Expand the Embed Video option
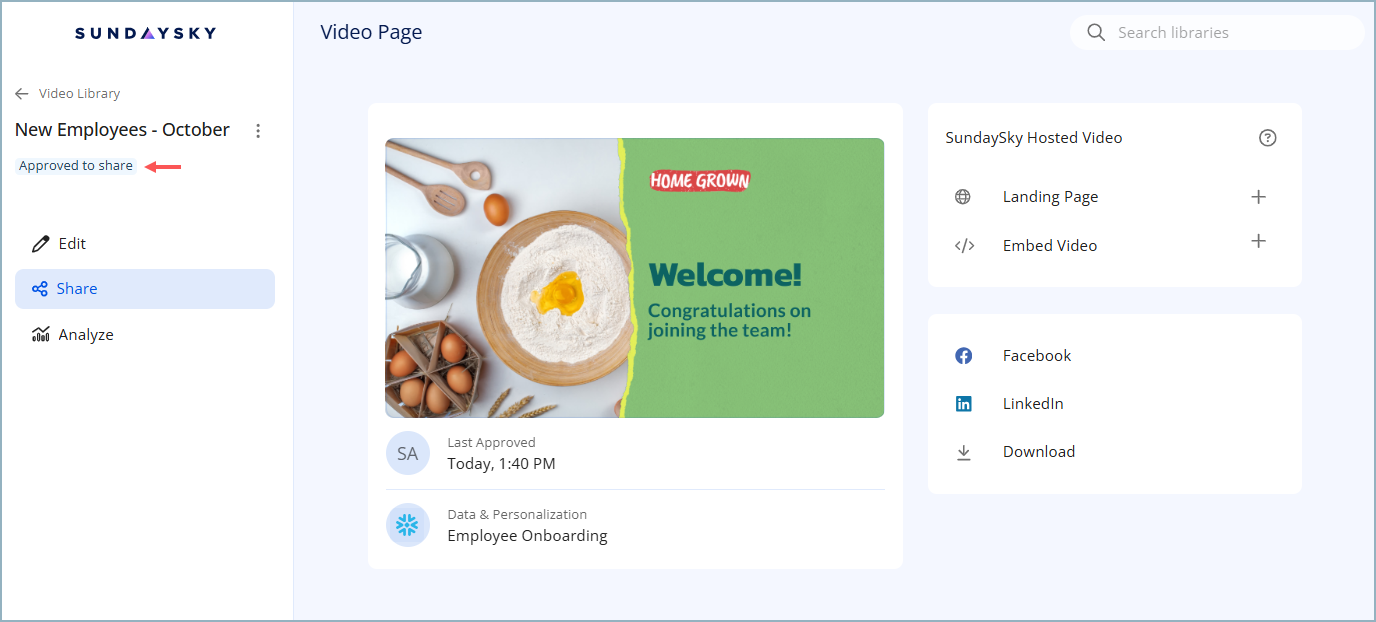This screenshot has width=1376, height=622. (1258, 241)
